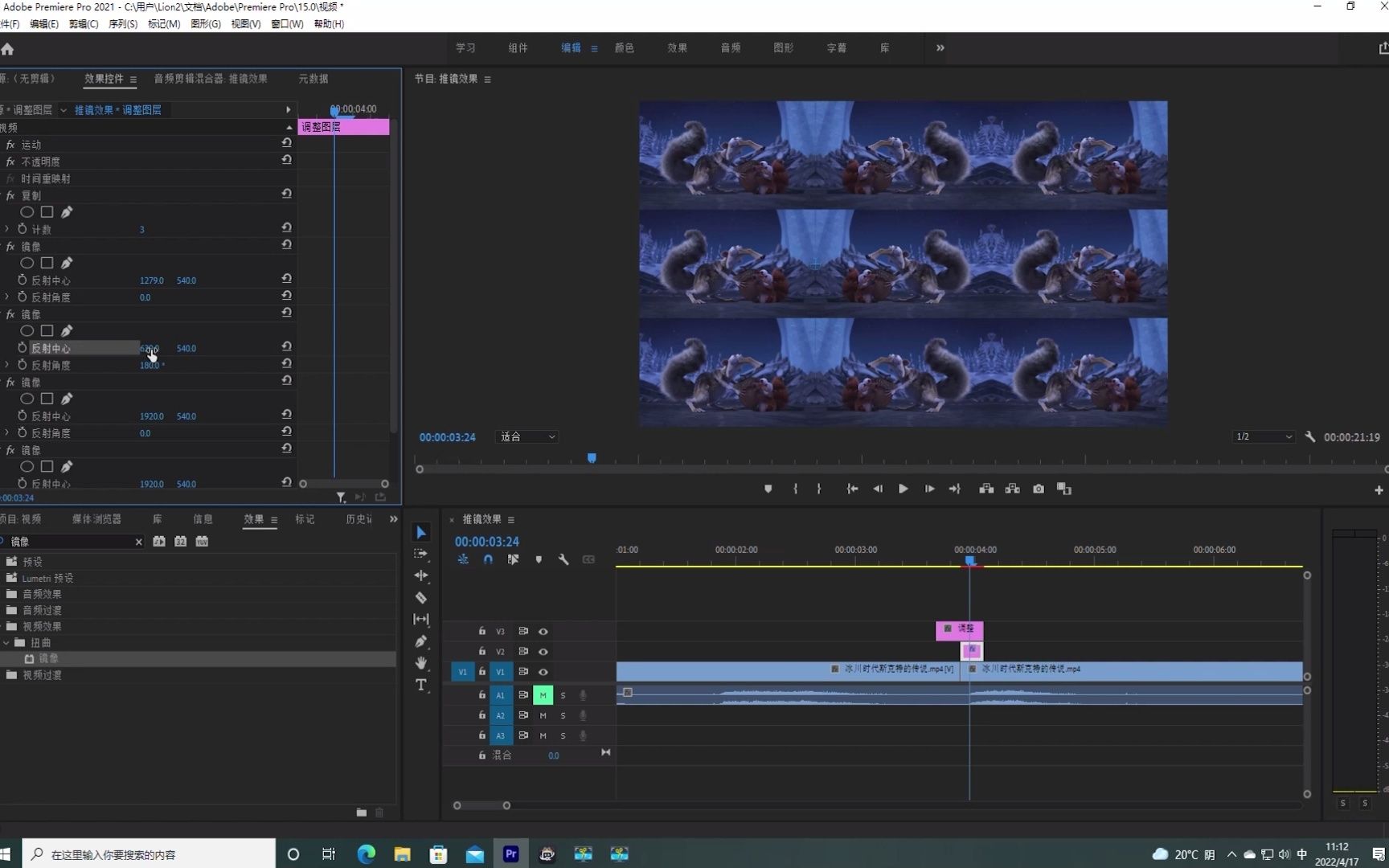1389x868 pixels.
Task: Open the program monitor wrench settings
Action: click(1310, 436)
